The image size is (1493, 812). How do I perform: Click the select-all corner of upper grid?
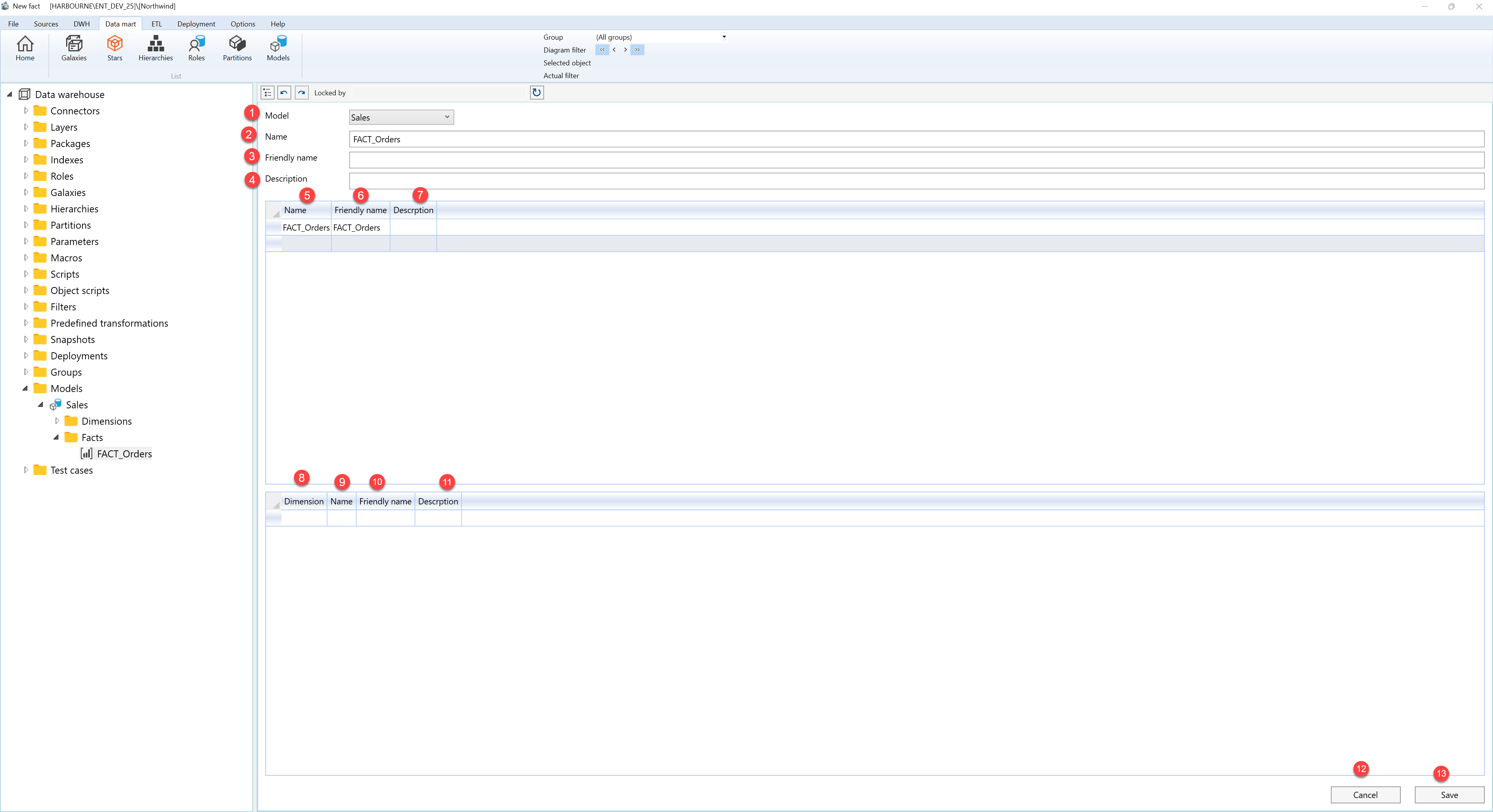pos(273,210)
